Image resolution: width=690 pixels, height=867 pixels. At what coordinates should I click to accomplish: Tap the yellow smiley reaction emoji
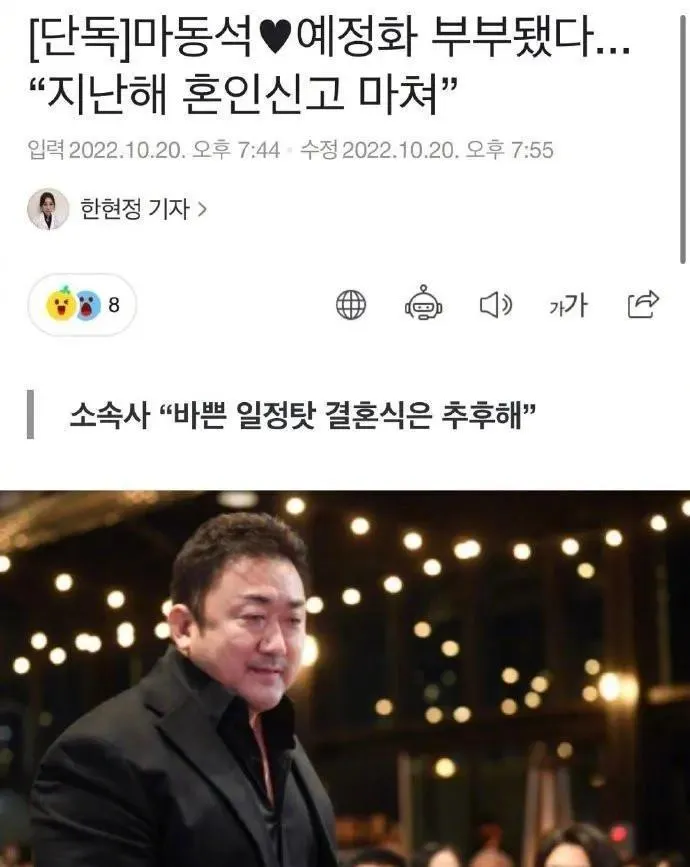[61, 304]
